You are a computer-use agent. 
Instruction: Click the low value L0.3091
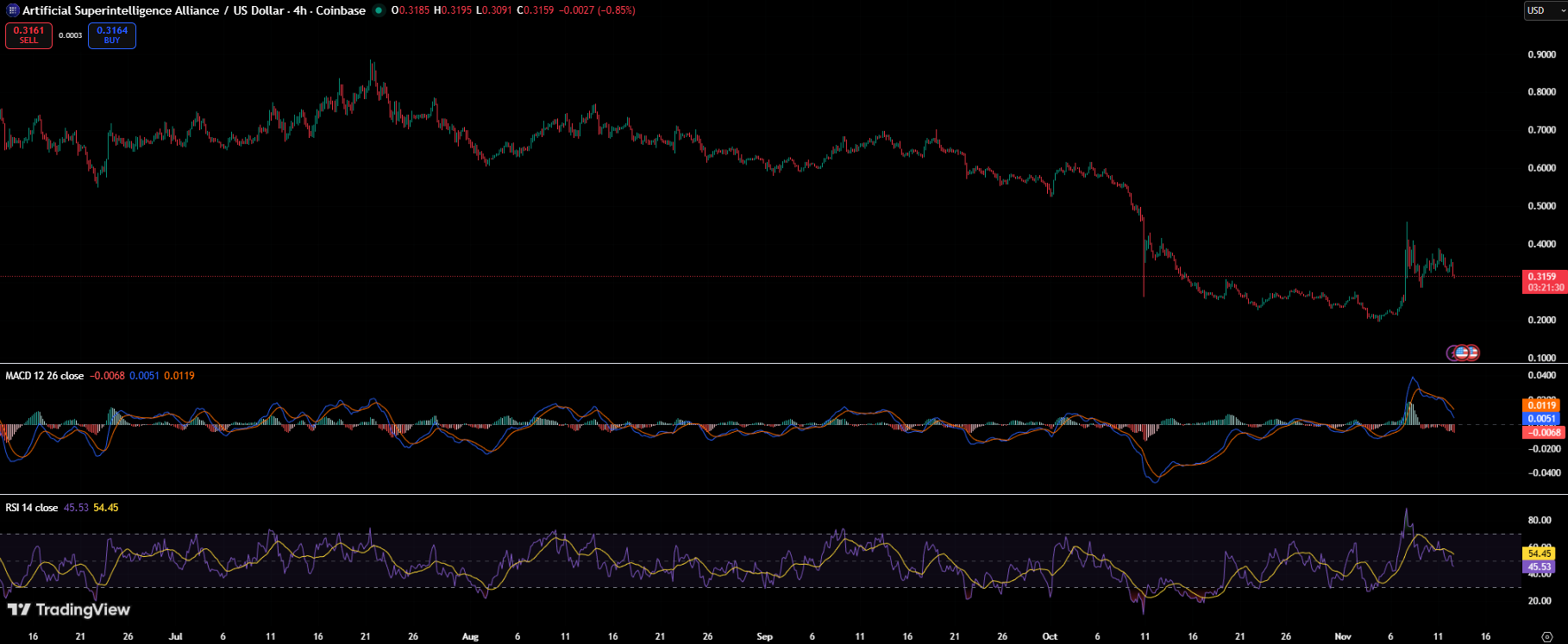click(x=494, y=10)
